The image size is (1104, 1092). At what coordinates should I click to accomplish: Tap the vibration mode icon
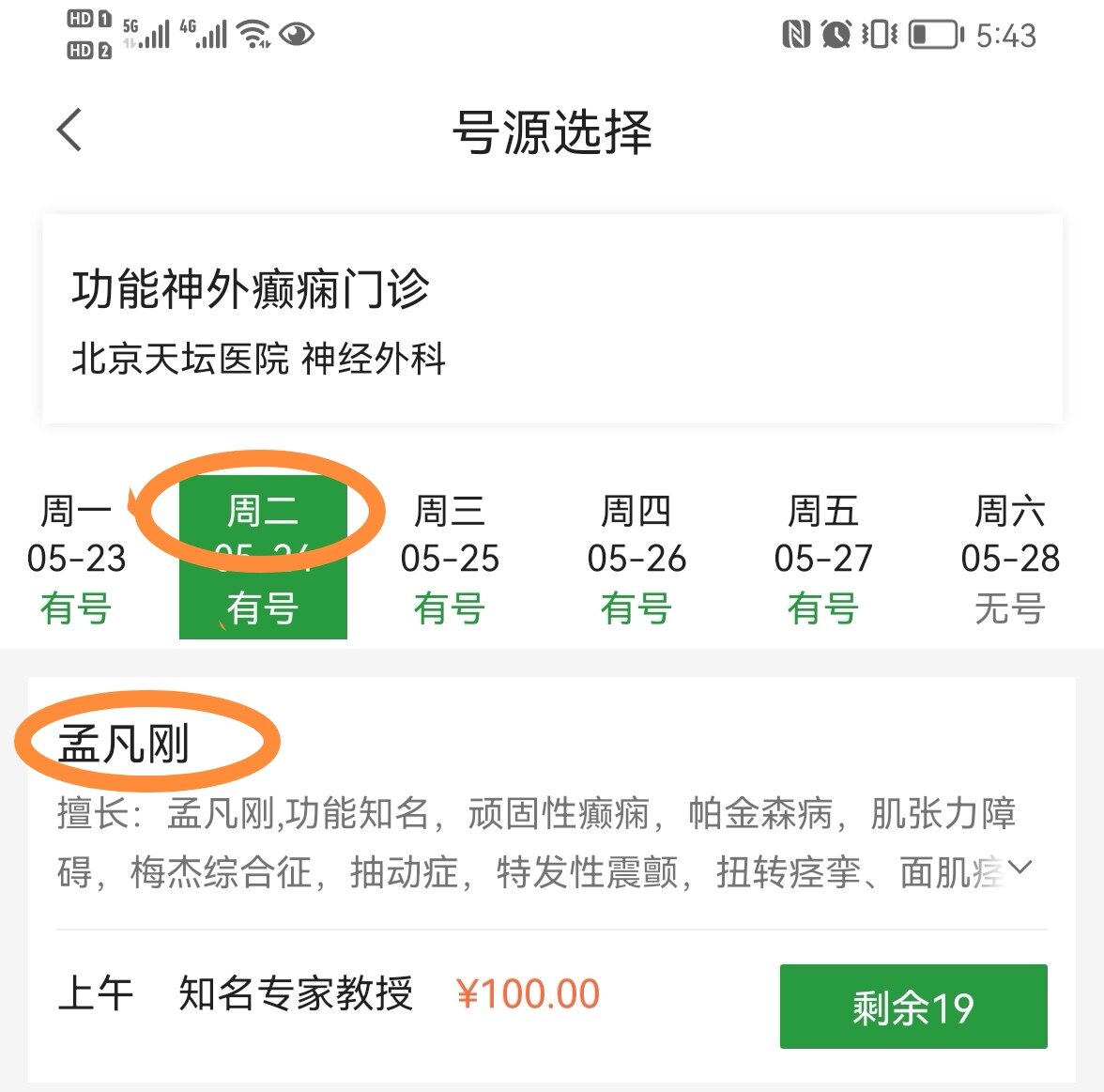(881, 34)
